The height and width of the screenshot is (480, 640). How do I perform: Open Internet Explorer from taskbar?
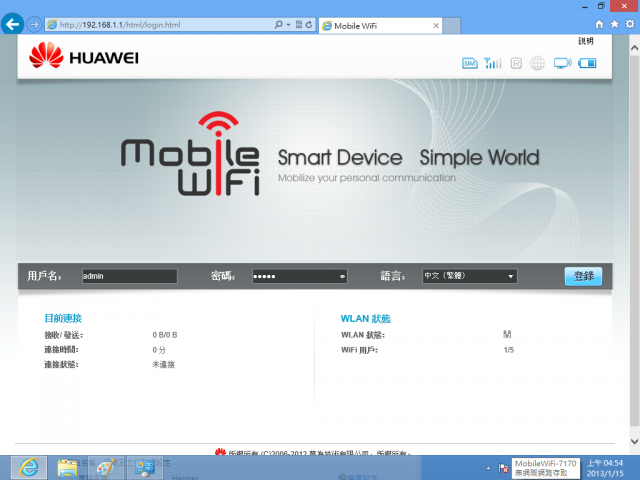pos(29,468)
